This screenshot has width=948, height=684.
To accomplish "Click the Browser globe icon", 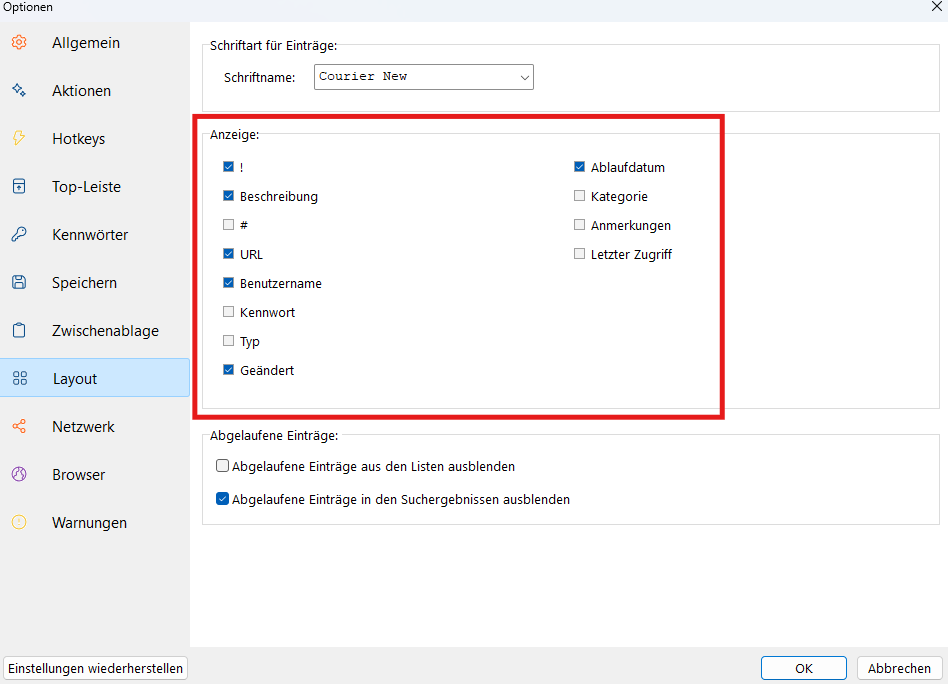I will click(x=19, y=474).
